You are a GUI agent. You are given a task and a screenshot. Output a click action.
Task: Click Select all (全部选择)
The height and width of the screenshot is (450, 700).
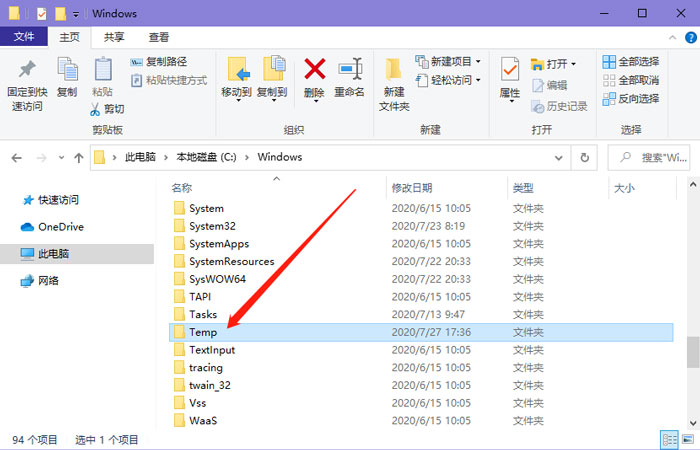pos(630,62)
